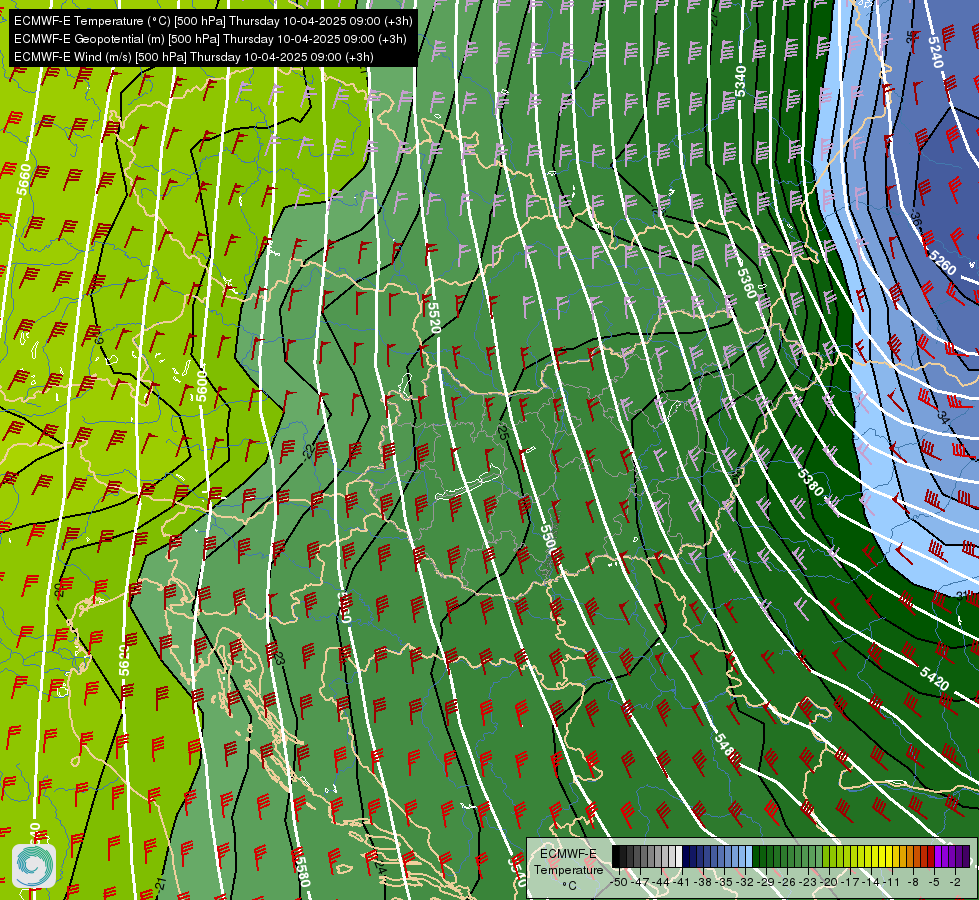Click the -32 value on the legend
The width and height of the screenshot is (979, 900).
pyautogui.click(x=745, y=882)
